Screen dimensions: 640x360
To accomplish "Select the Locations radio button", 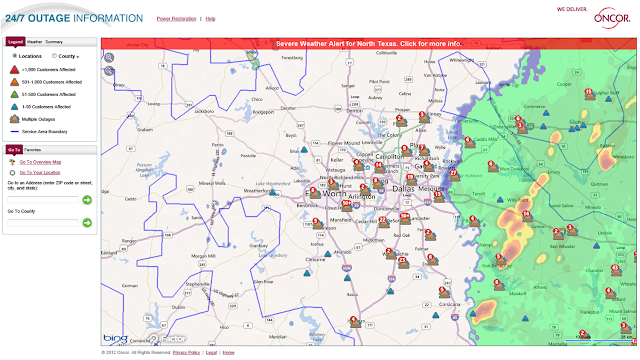I will click(15, 56).
